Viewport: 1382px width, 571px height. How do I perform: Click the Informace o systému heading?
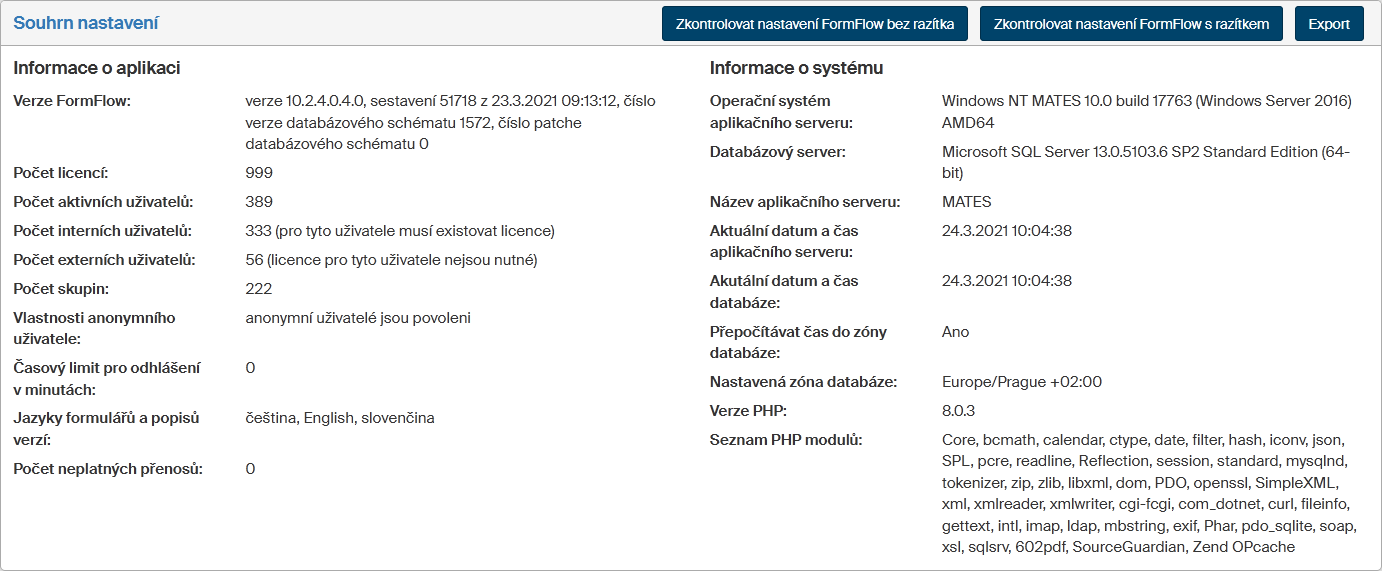tap(796, 68)
